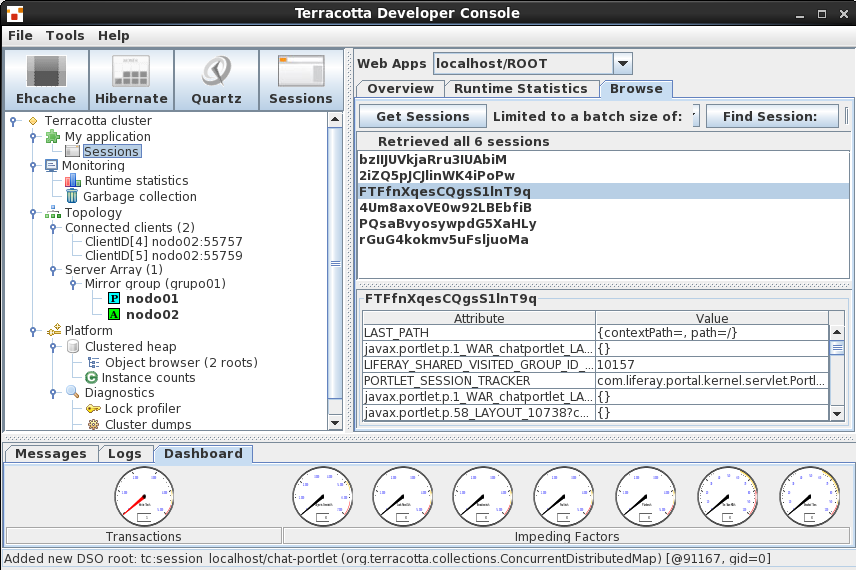Select session PQsaBvyosywpdG5XaHLy
The width and height of the screenshot is (856, 570).
tap(603, 223)
